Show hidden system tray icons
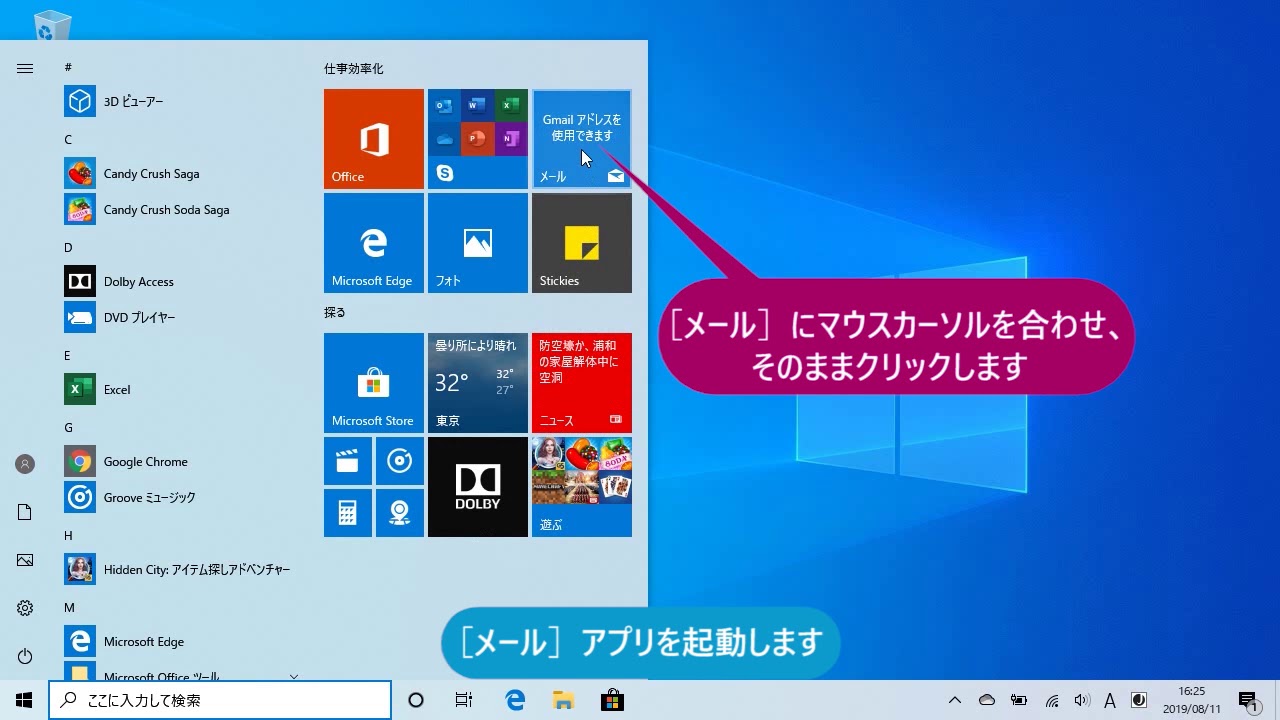 [955, 700]
